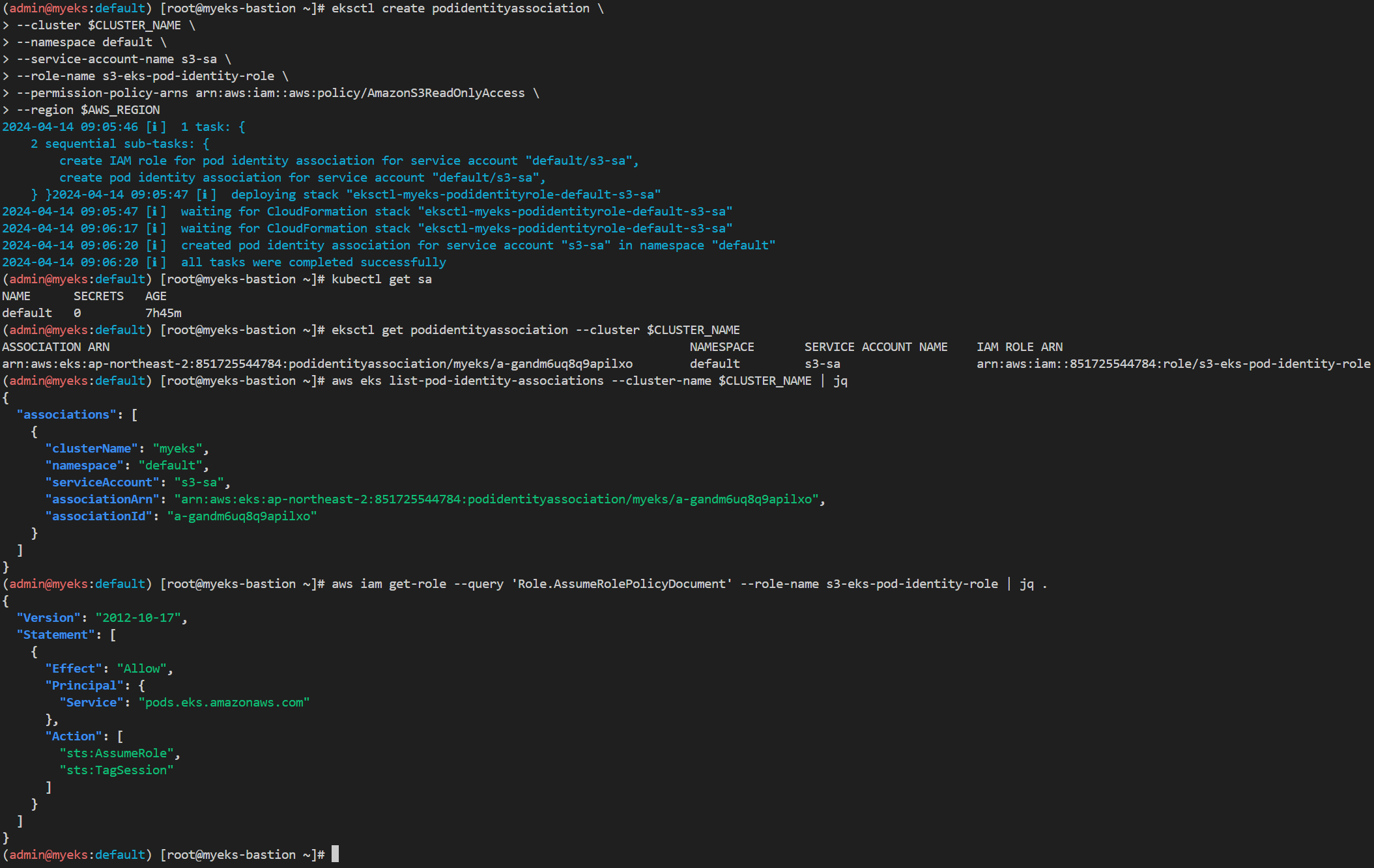Click the SECRETS column header
The width and height of the screenshot is (1374, 868).
click(x=98, y=296)
